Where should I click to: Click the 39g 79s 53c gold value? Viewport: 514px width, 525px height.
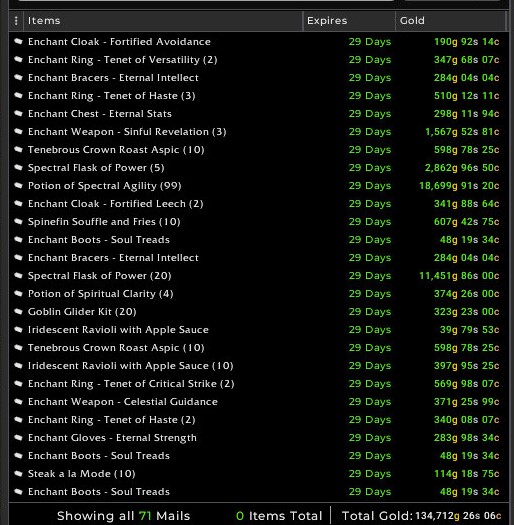click(x=469, y=330)
